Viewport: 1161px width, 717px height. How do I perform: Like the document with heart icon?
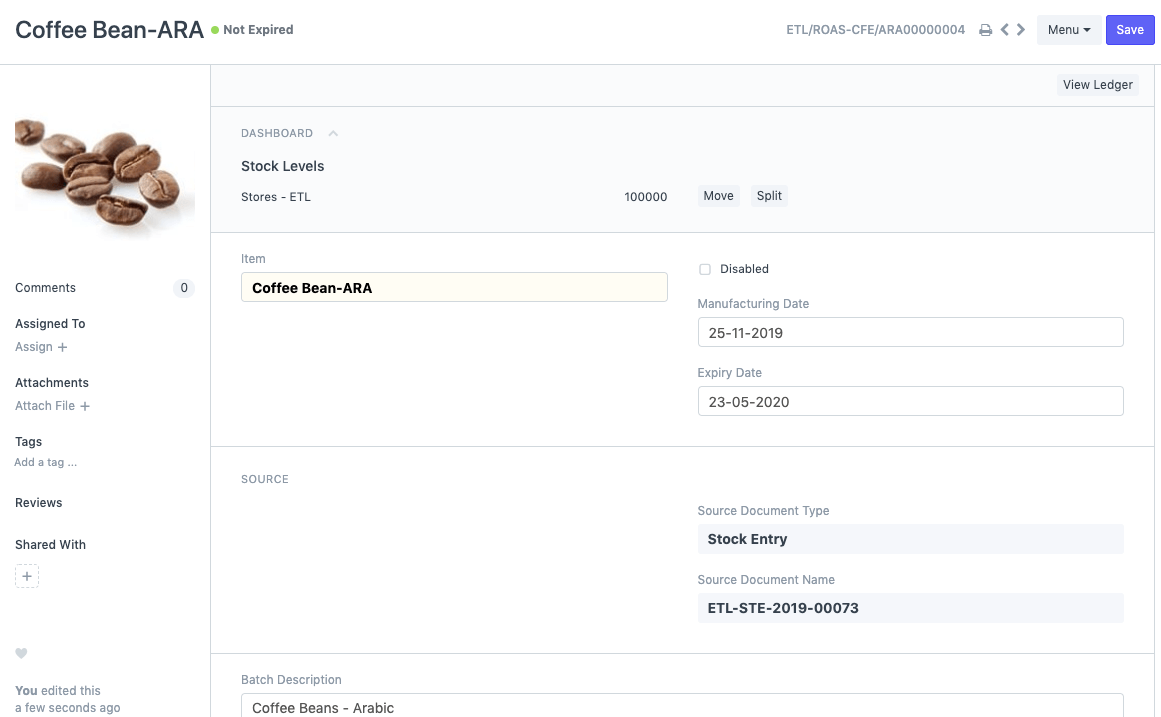point(21,653)
